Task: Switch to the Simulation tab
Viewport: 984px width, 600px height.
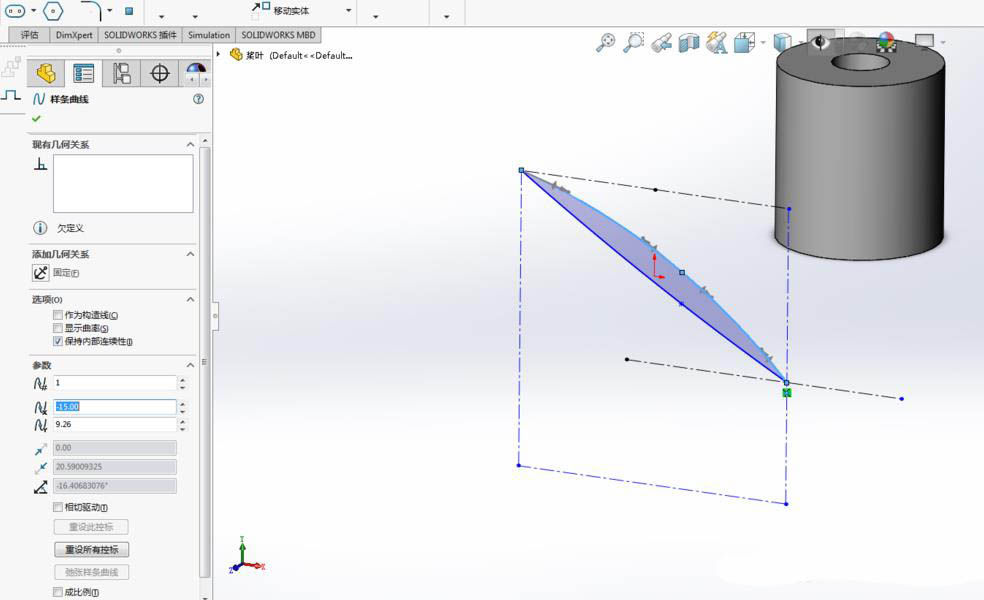Action: [x=208, y=34]
